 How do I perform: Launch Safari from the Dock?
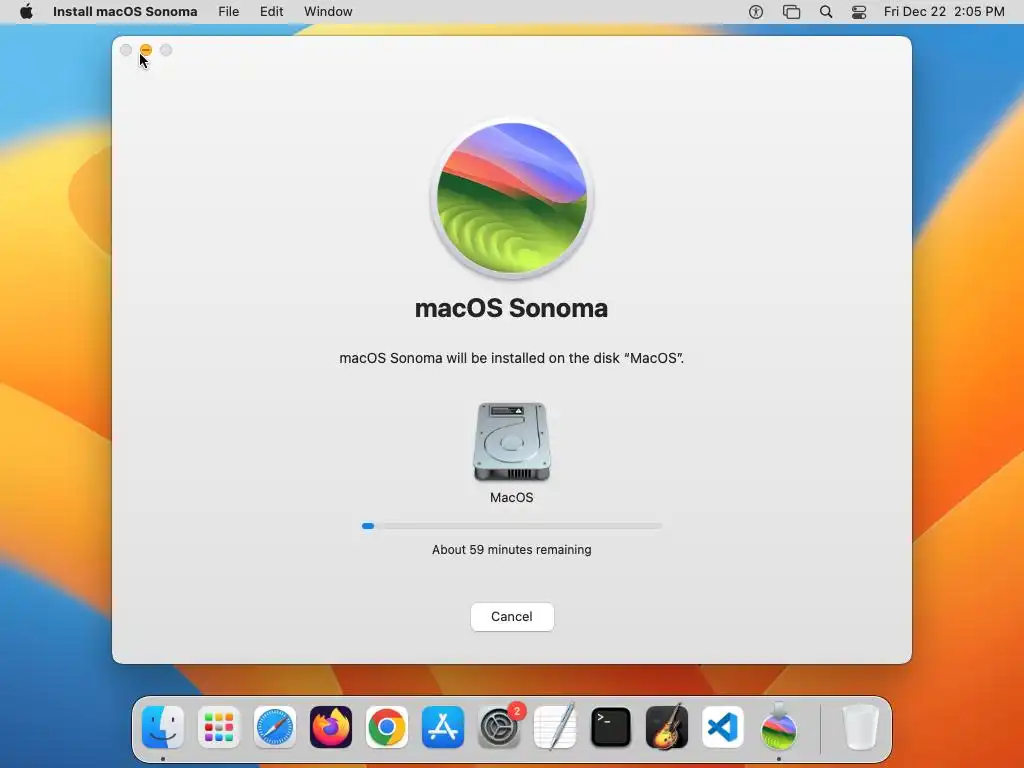[274, 727]
